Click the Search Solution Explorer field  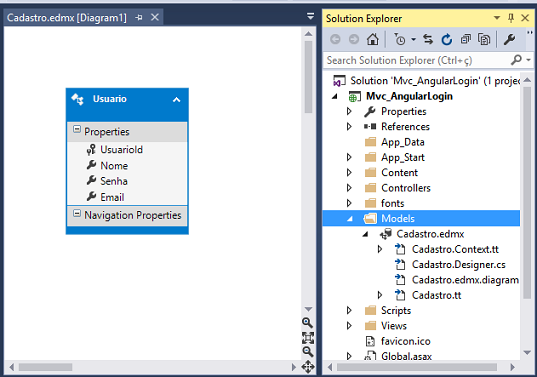(417, 60)
